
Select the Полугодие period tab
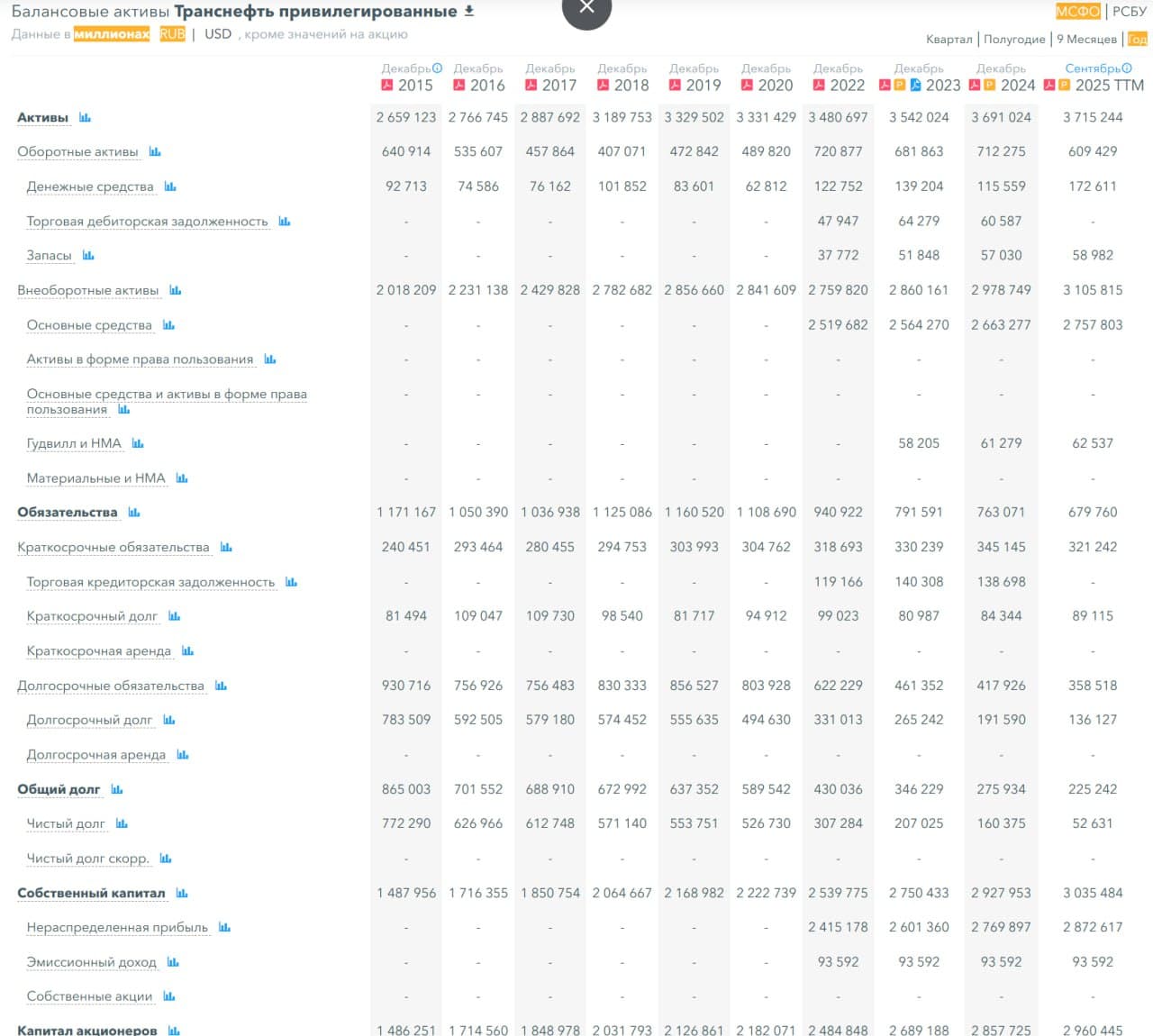pos(1014,39)
